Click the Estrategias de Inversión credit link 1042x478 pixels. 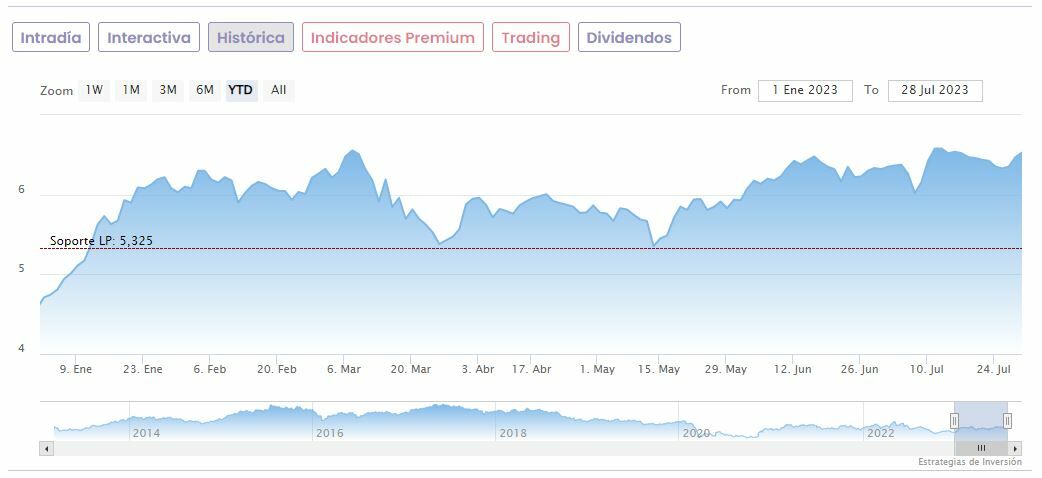[x=969, y=462]
